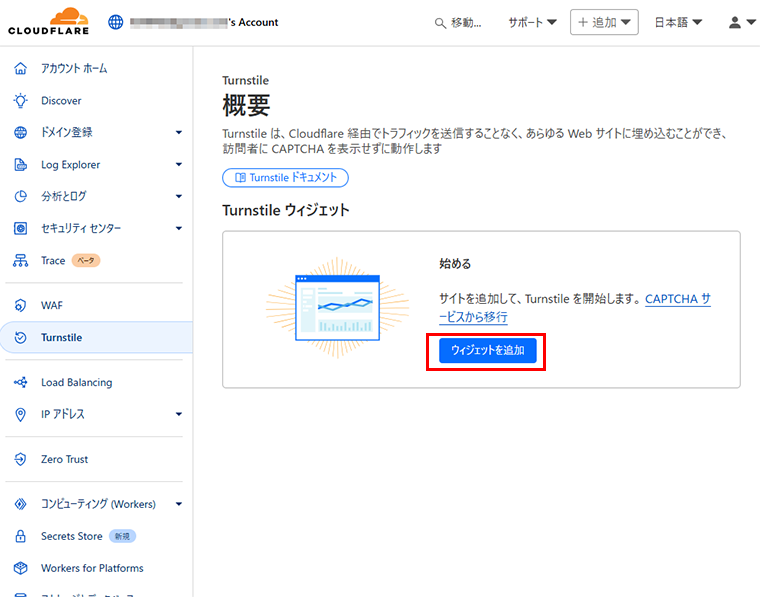Image resolution: width=760 pixels, height=597 pixels.
Task: Click the ドメイン登録 globe icon
Action: [x=20, y=132]
